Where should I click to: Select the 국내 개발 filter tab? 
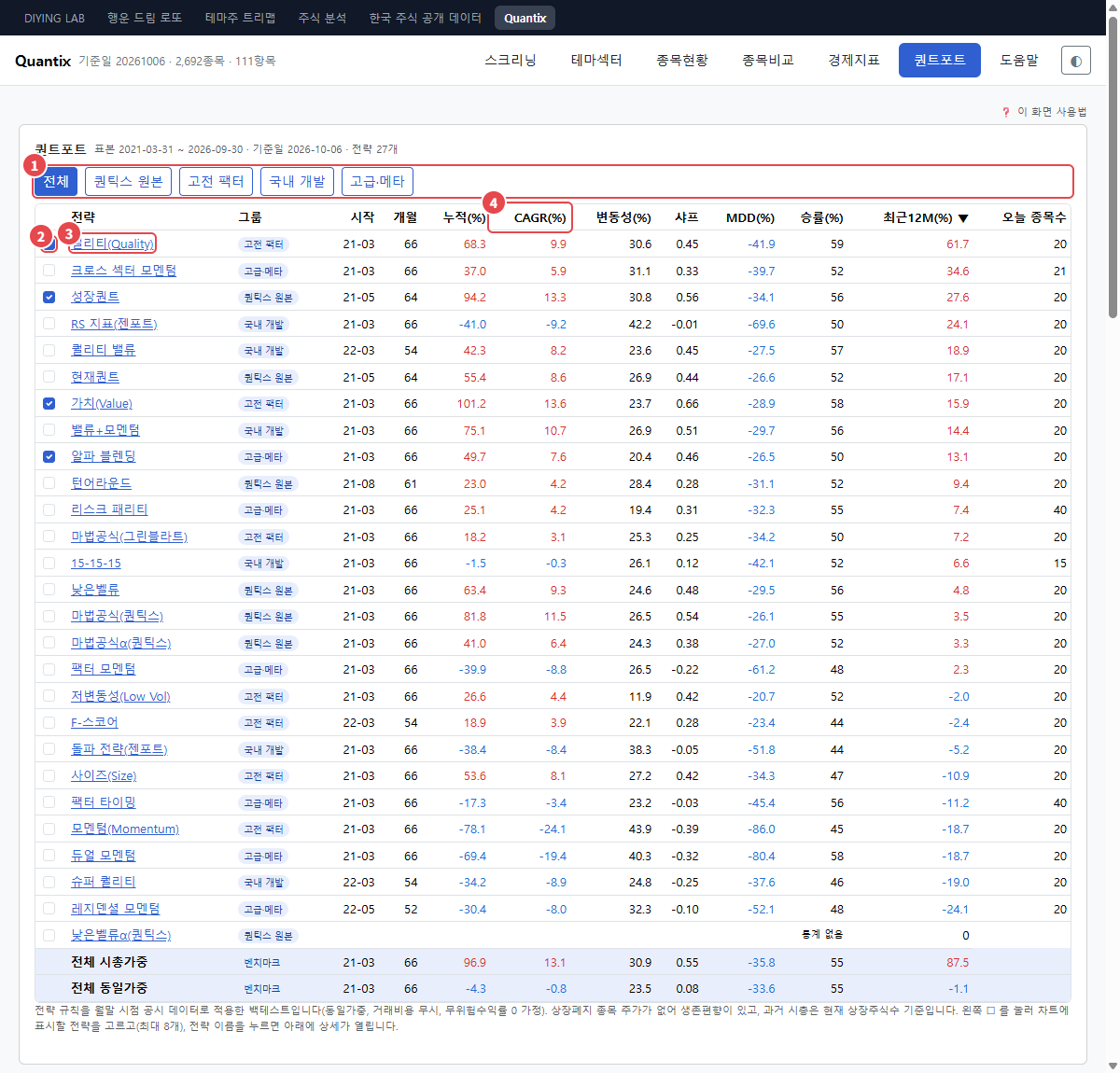tap(297, 181)
